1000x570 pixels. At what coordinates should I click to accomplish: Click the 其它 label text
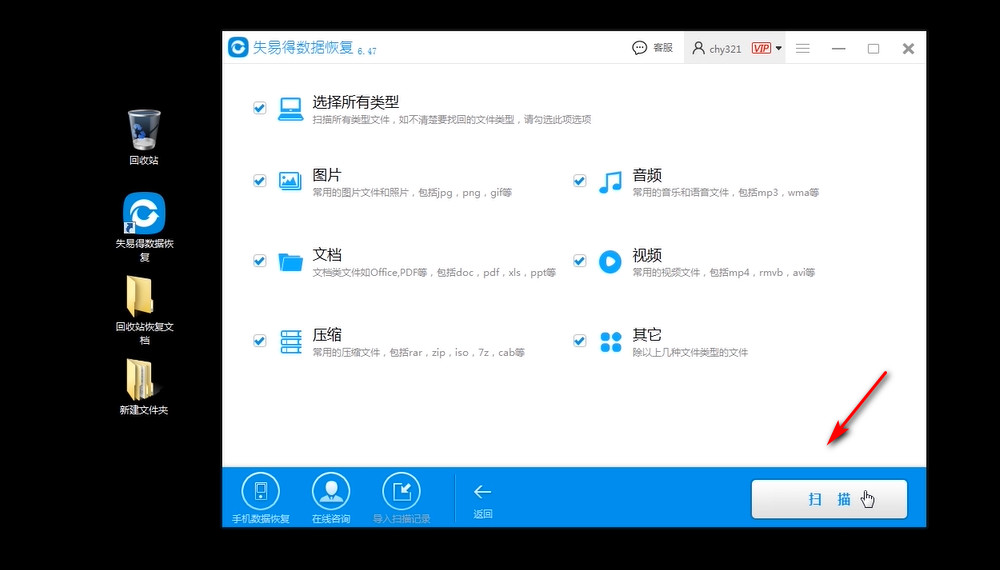pyautogui.click(x=647, y=335)
